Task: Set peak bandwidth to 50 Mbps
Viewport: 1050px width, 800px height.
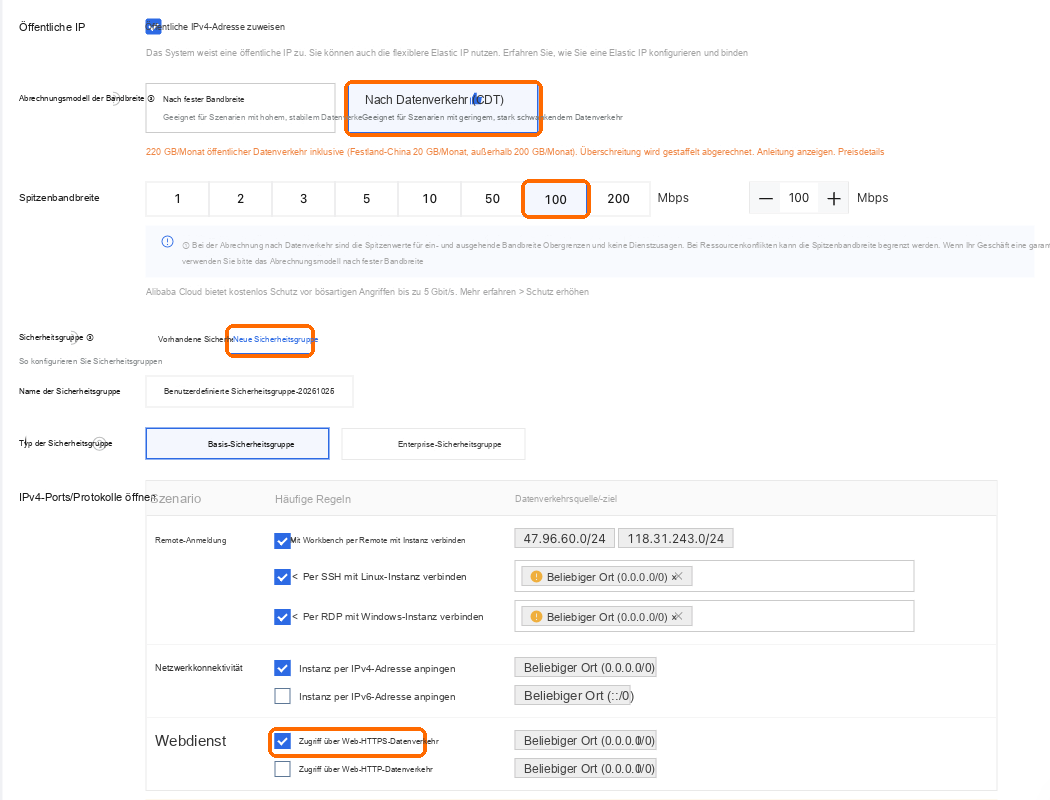Action: [x=492, y=199]
